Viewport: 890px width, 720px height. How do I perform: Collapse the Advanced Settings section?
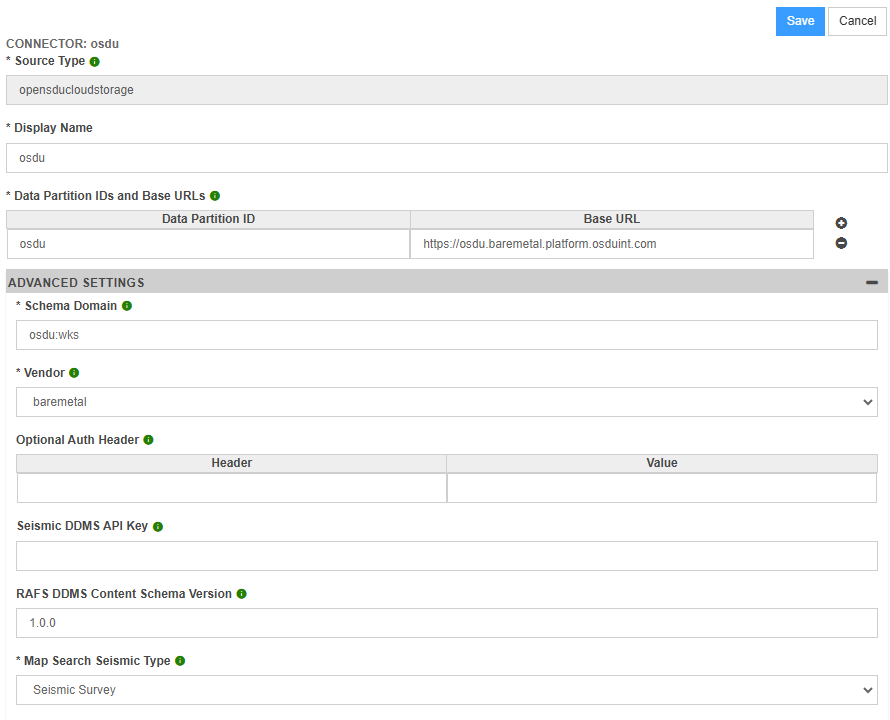872,283
